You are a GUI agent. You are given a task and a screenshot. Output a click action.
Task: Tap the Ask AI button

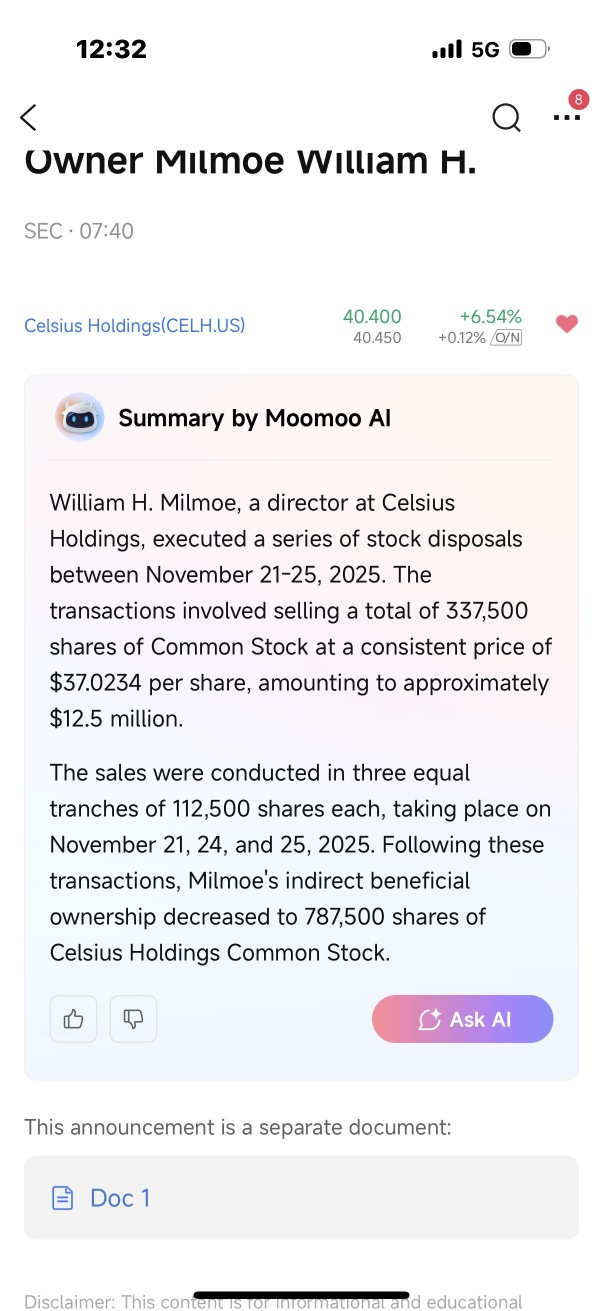462,1019
